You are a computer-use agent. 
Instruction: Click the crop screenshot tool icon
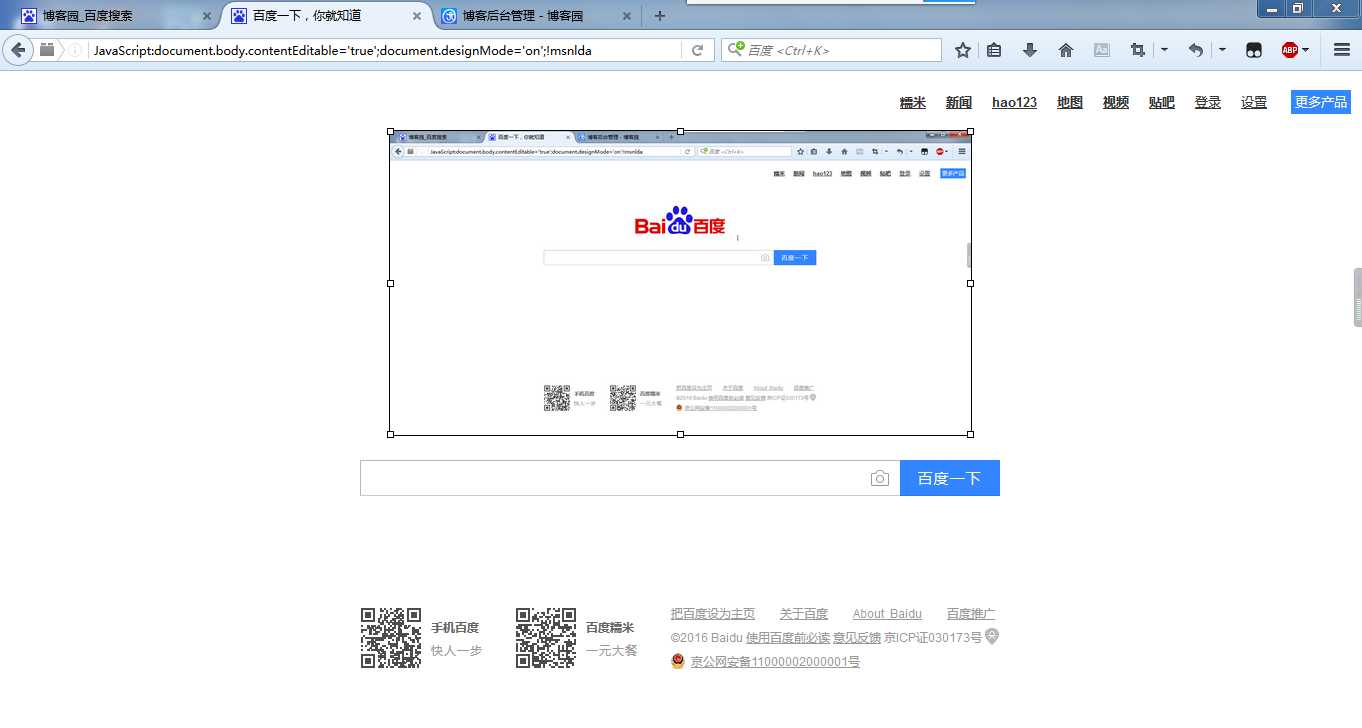pos(1137,50)
